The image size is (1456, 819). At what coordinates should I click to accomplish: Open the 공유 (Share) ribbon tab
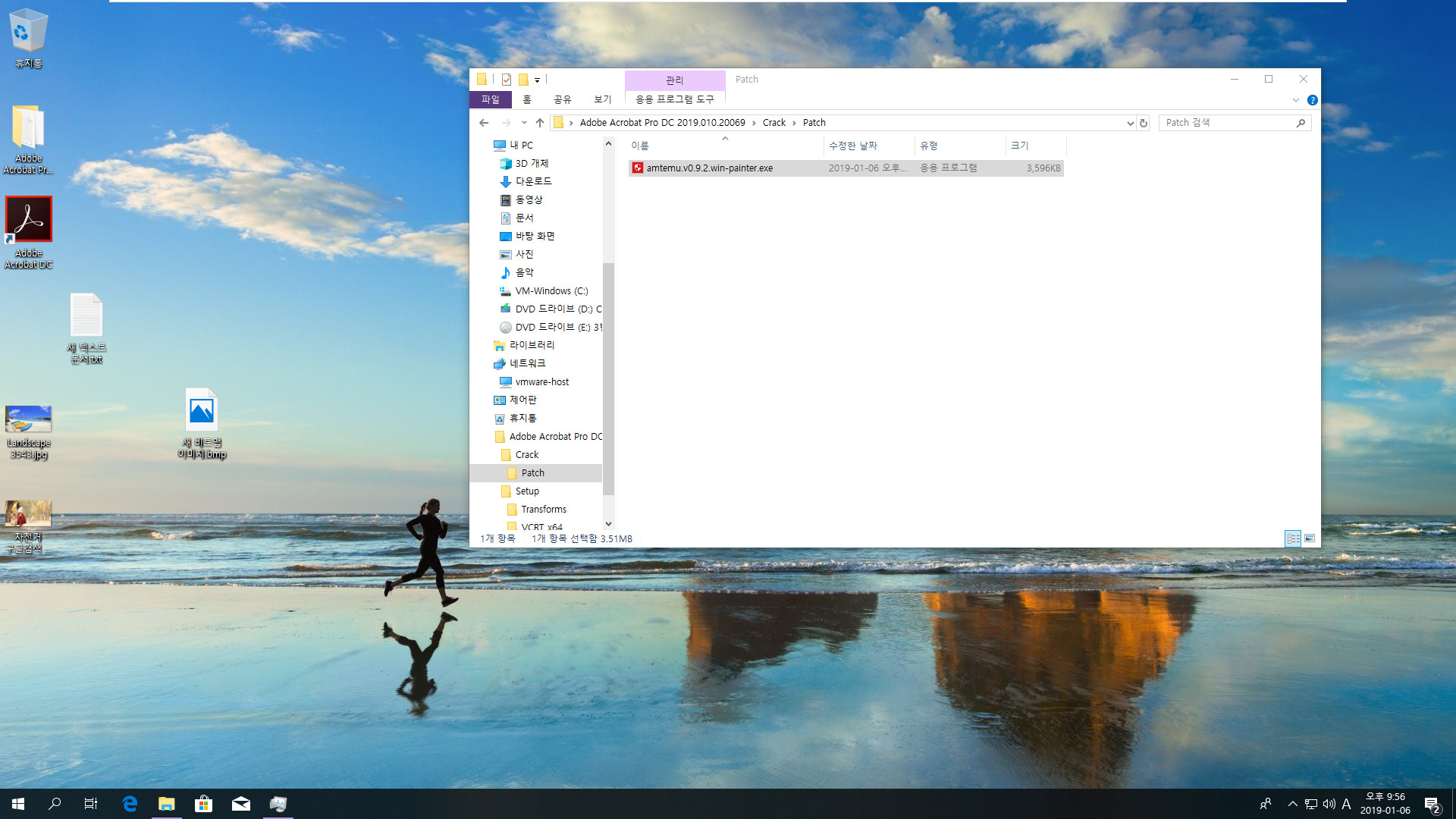click(x=563, y=99)
